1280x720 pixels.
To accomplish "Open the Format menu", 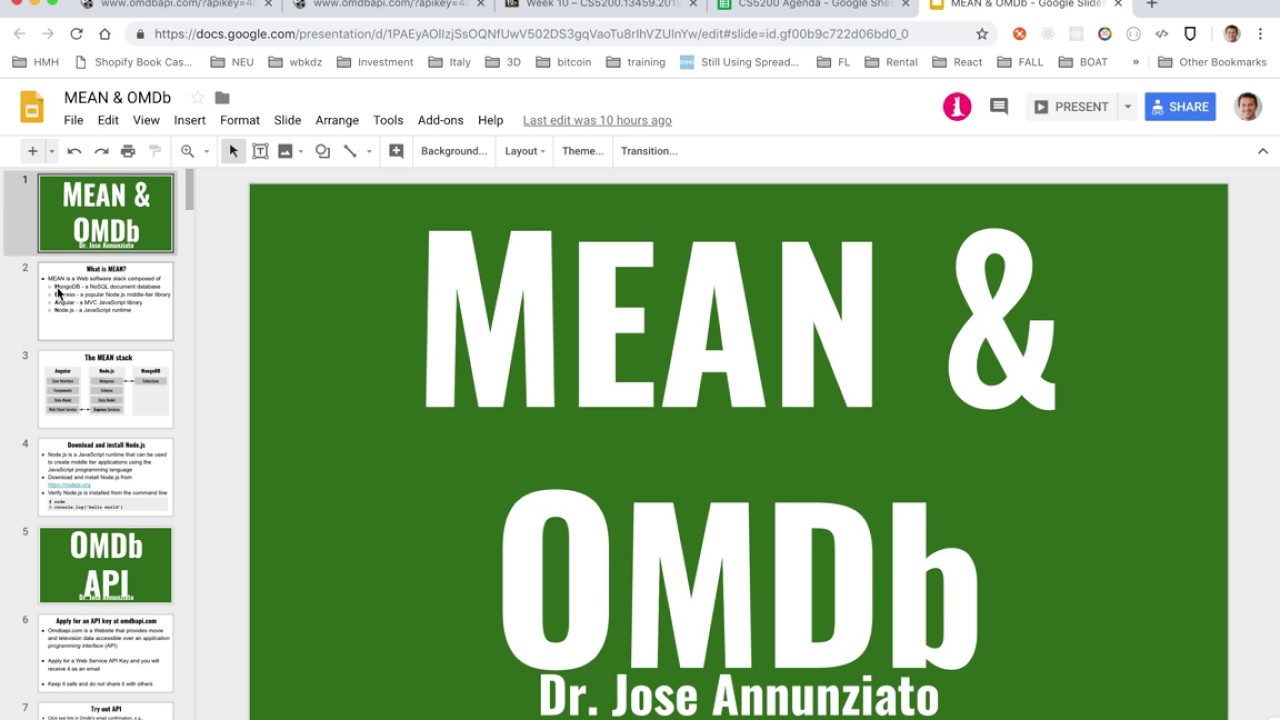I will point(240,120).
